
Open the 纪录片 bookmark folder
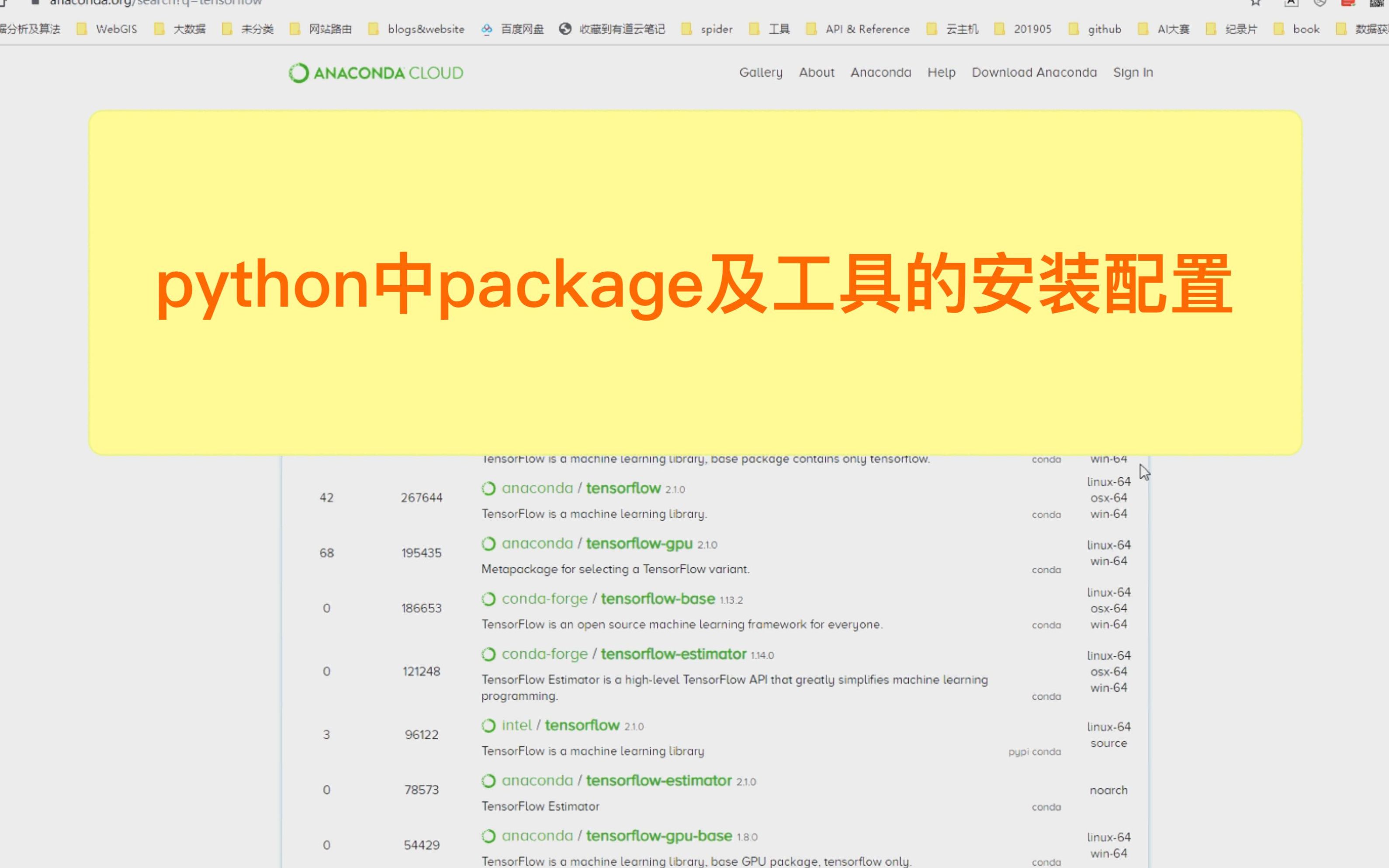click(x=1232, y=29)
